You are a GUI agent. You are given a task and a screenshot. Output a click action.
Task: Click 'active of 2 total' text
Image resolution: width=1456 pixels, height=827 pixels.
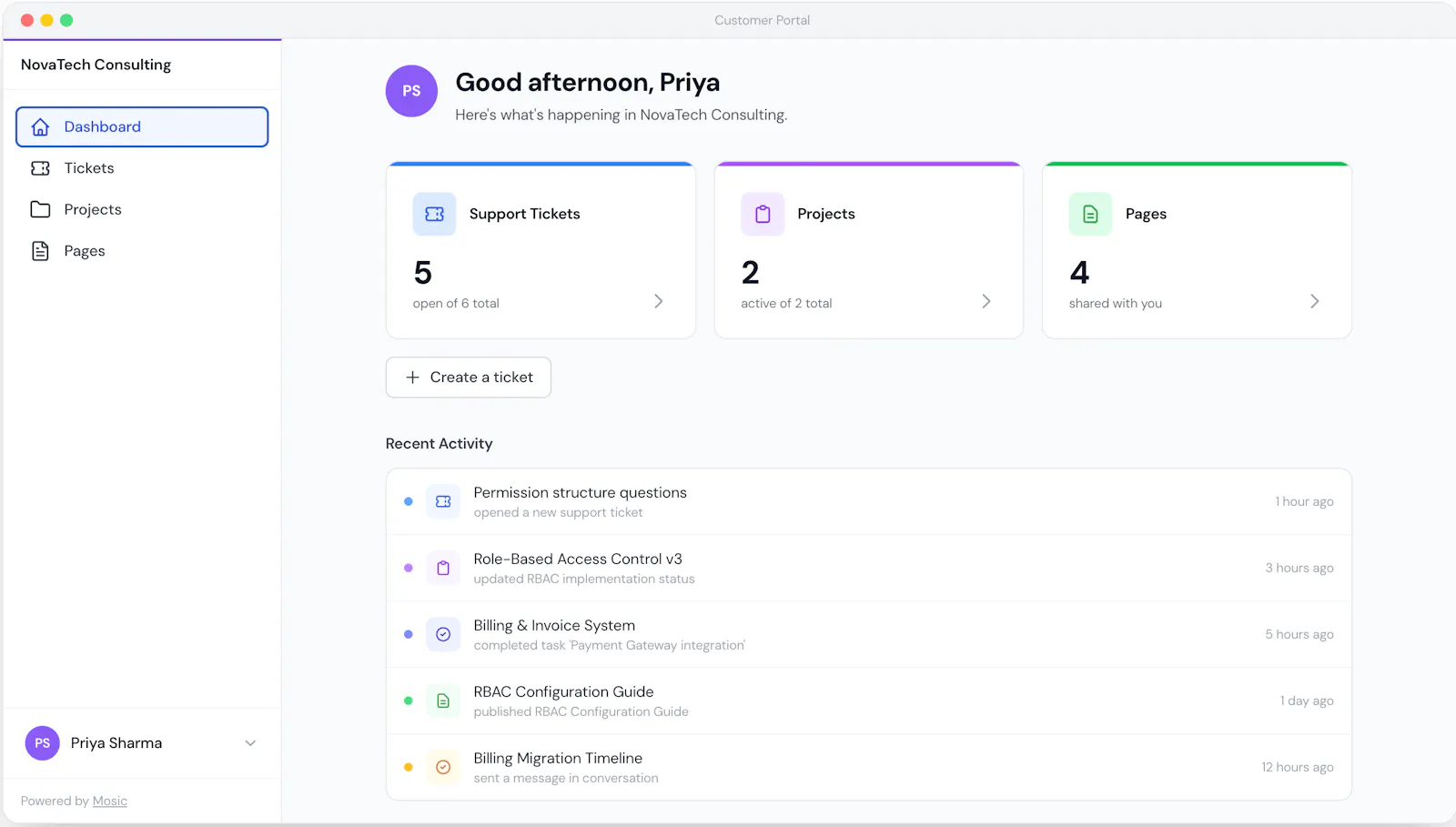(x=786, y=304)
